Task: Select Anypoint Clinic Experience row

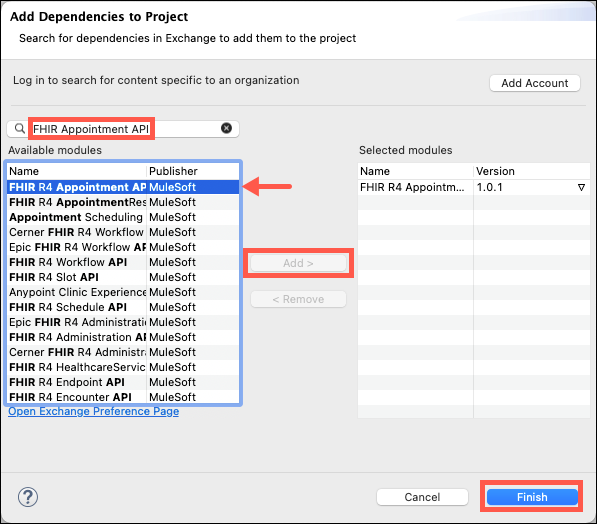Action: 123,292
